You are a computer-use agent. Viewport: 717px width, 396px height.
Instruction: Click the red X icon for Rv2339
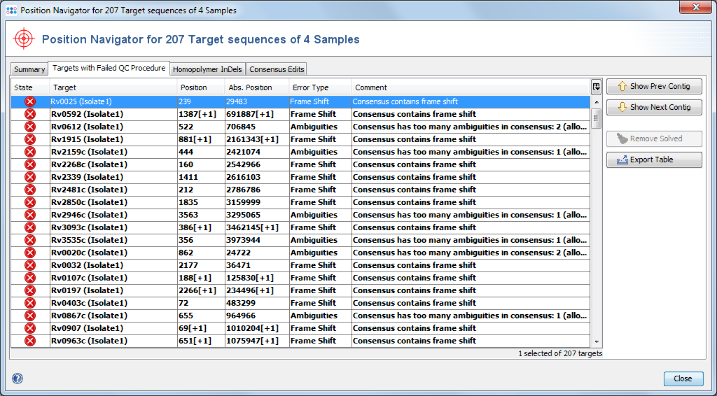point(30,177)
